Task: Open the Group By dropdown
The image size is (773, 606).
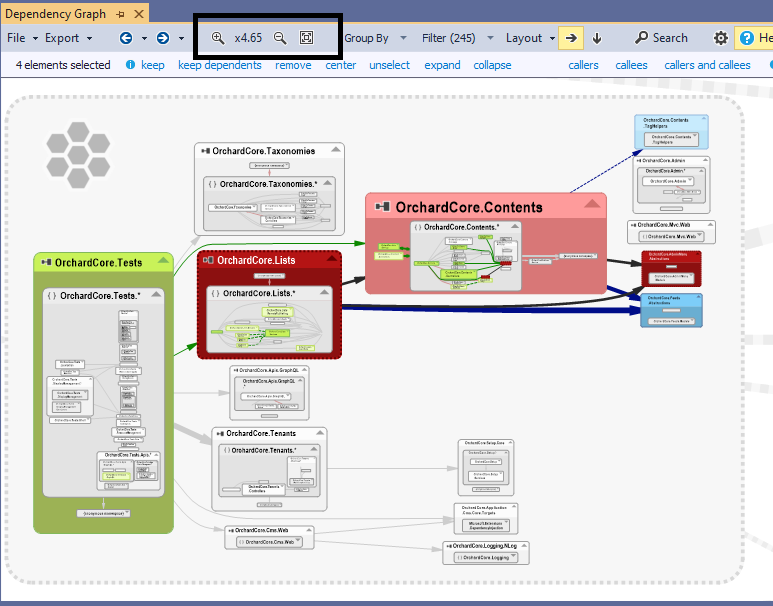Action: point(375,38)
